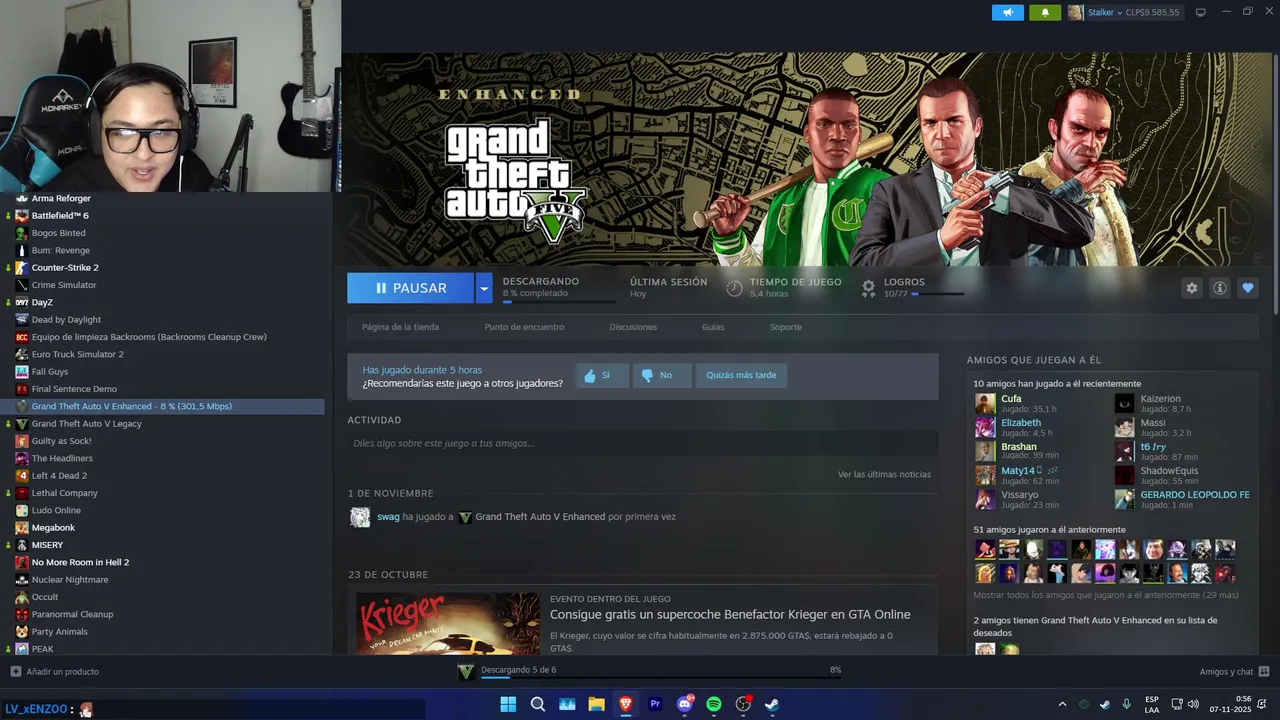
Task: Show hidden system tray icons chevron
Action: 1062,704
